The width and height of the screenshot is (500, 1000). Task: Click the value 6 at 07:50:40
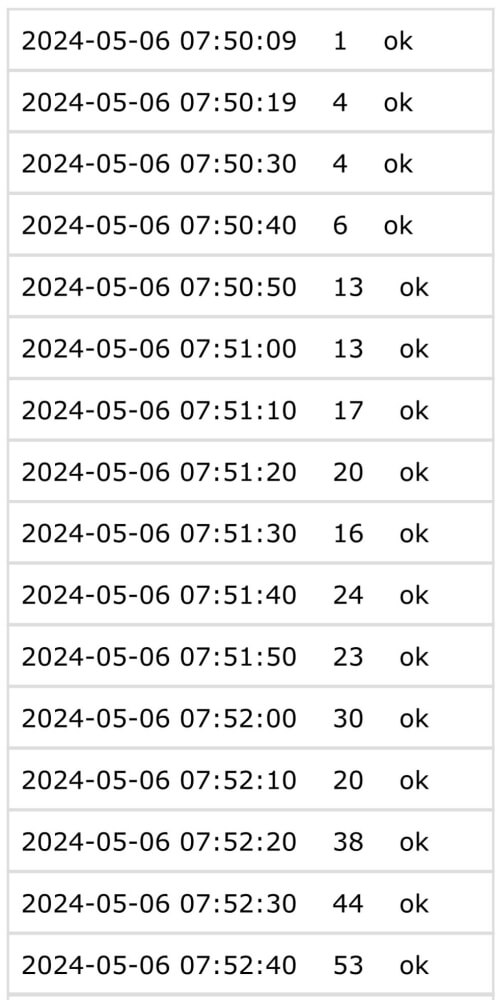[x=341, y=225]
